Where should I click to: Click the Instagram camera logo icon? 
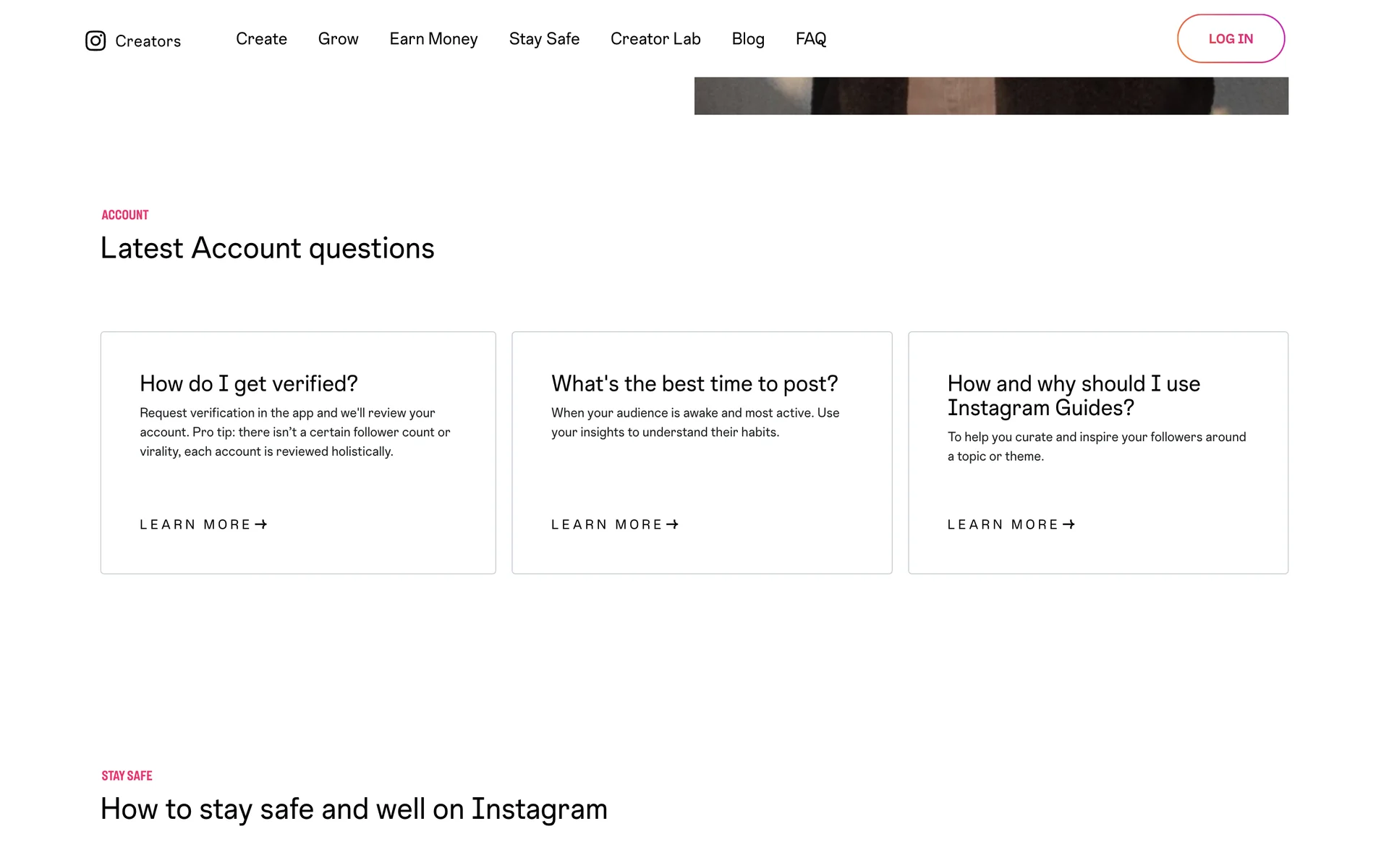(x=95, y=41)
